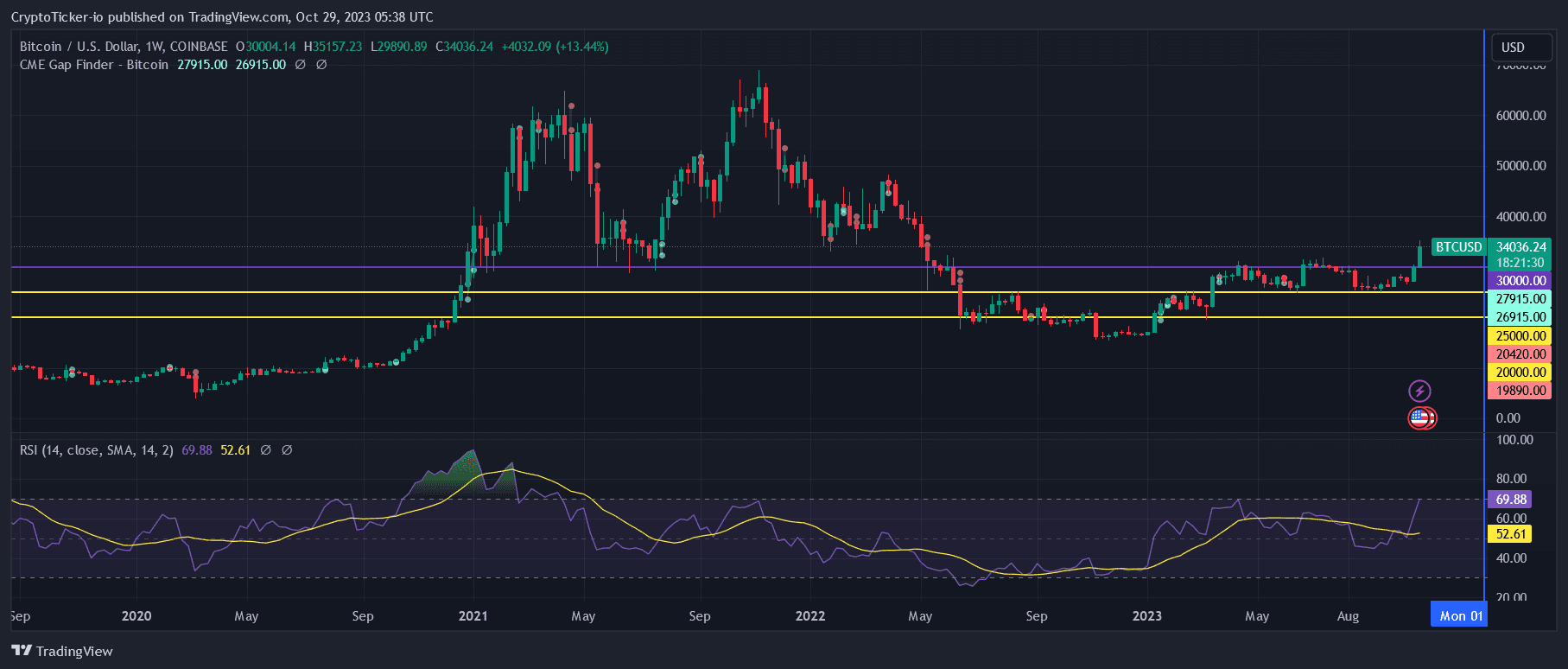Click the yellow 25000.00 price label
Viewport: 1568px width, 669px height.
click(1520, 336)
